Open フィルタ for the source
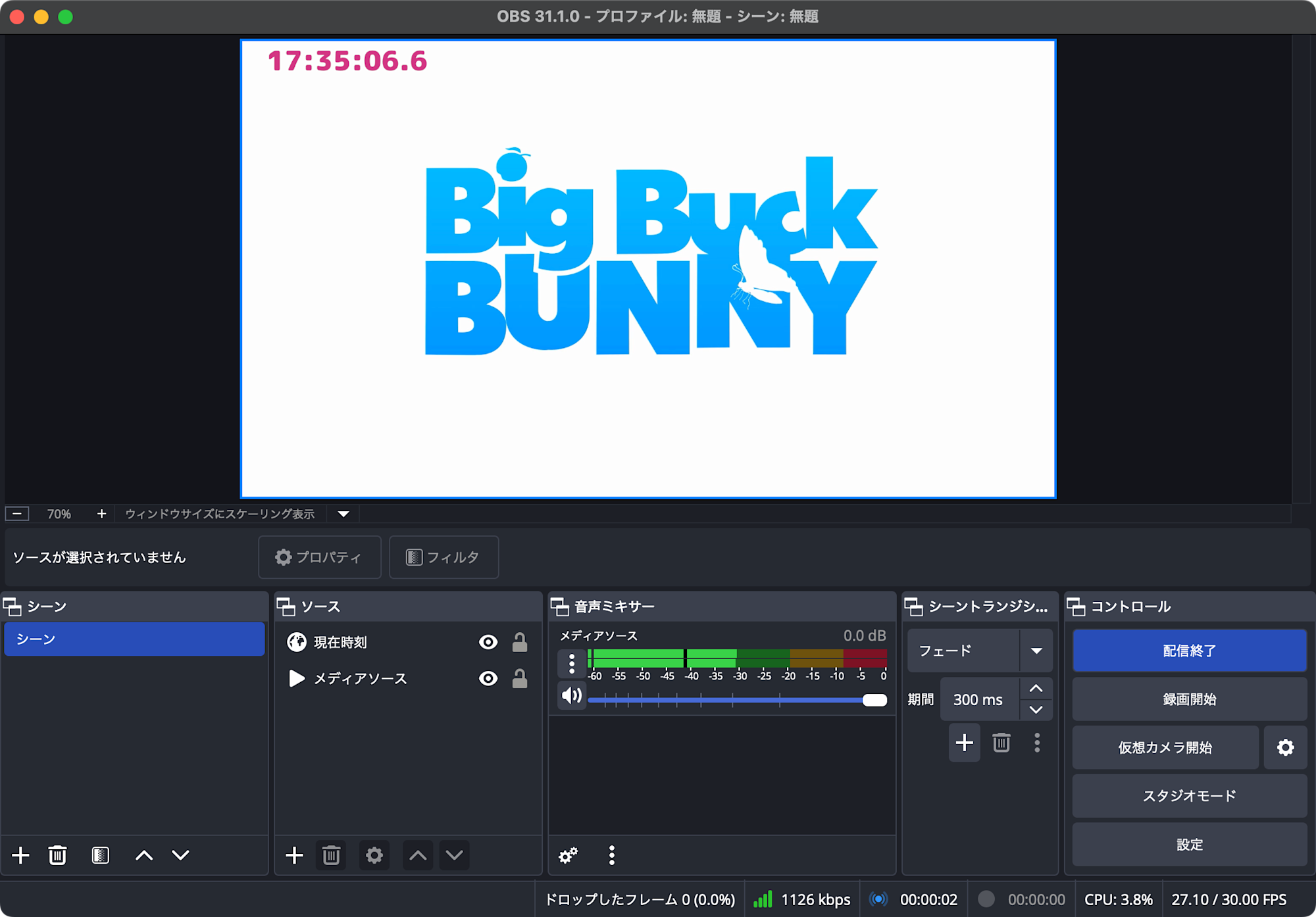1316x917 pixels. coord(443,557)
